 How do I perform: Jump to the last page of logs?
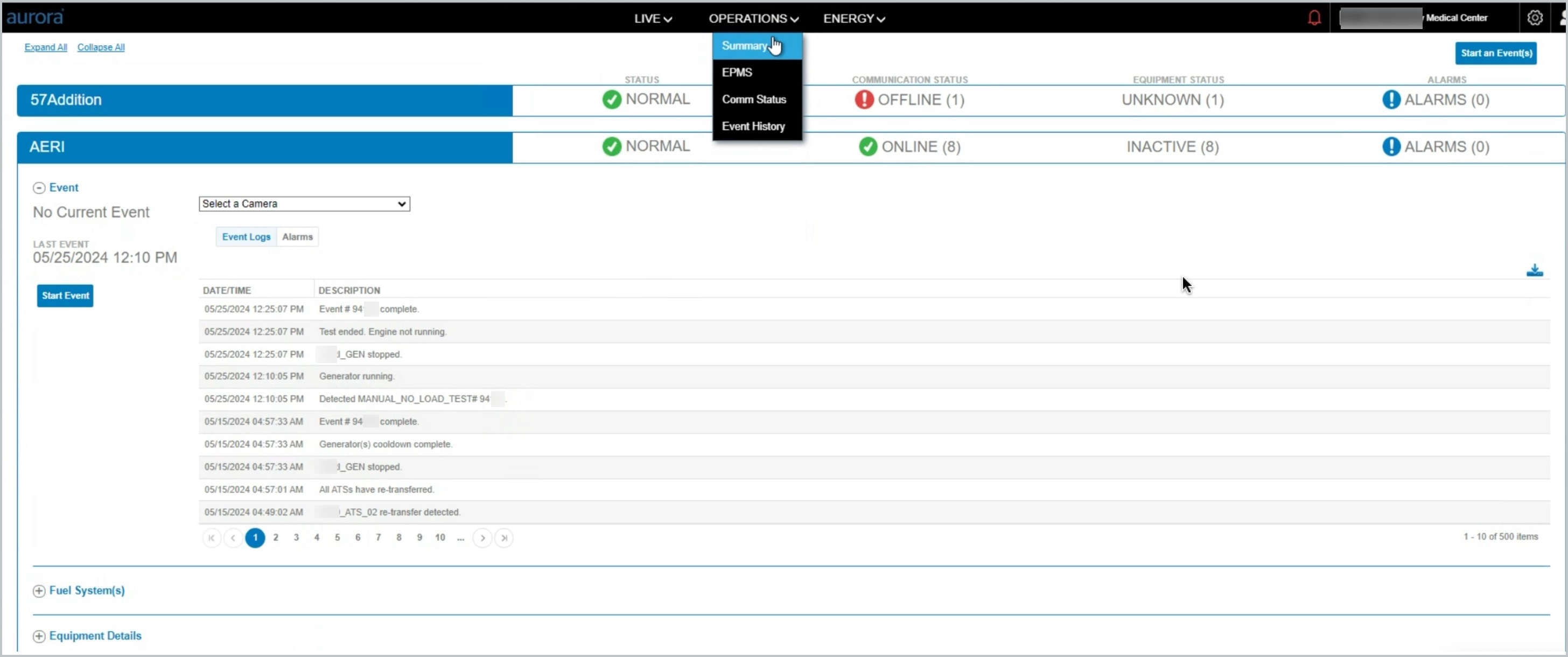point(503,537)
